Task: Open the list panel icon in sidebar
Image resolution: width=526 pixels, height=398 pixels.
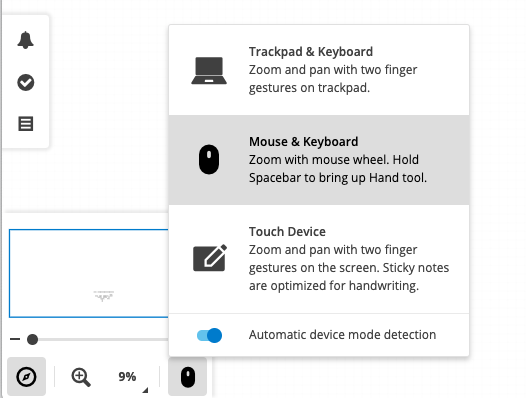Action: click(25, 123)
